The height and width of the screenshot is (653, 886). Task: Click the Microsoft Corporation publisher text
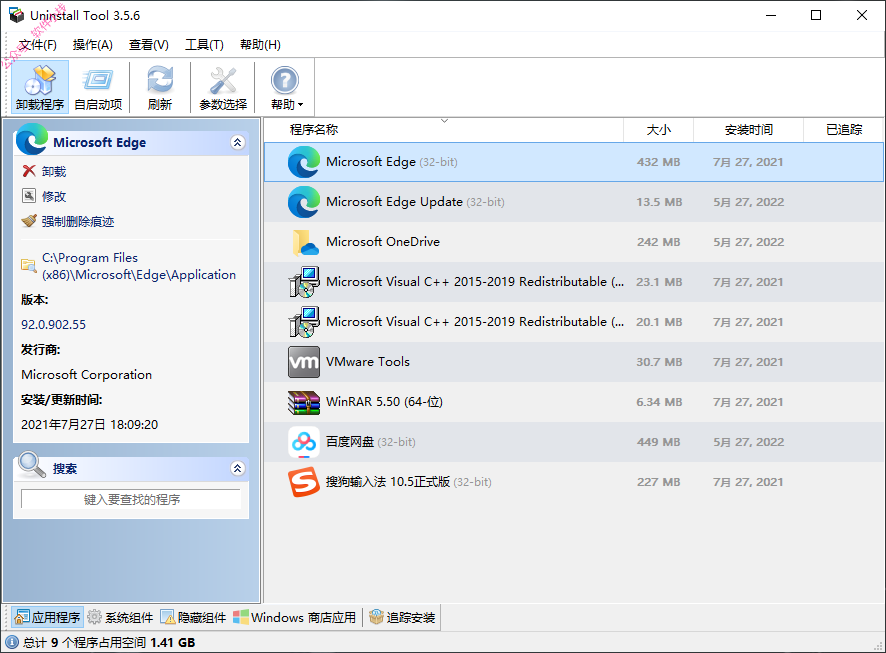point(86,375)
